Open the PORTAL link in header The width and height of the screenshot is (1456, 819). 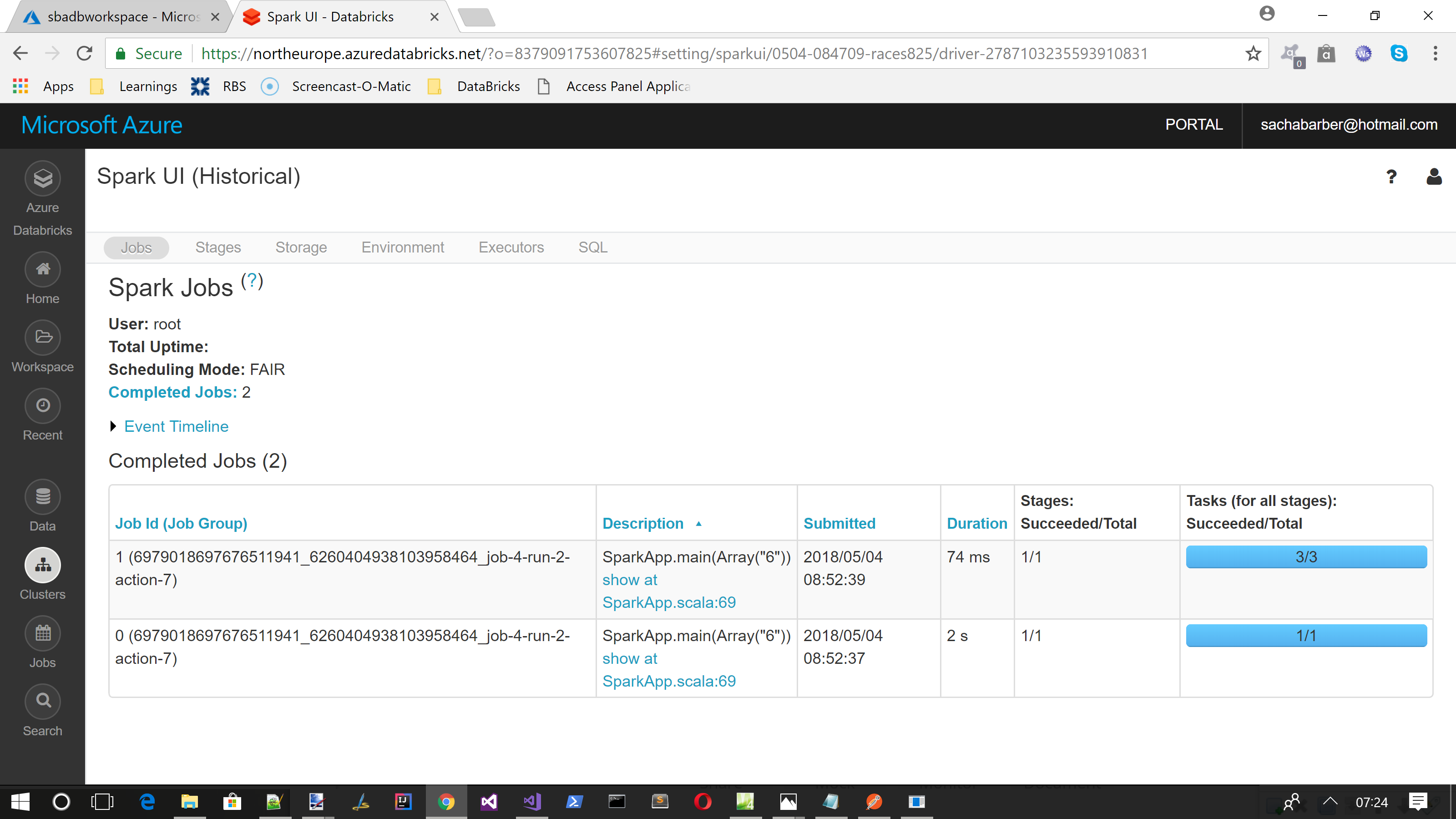click(x=1194, y=124)
